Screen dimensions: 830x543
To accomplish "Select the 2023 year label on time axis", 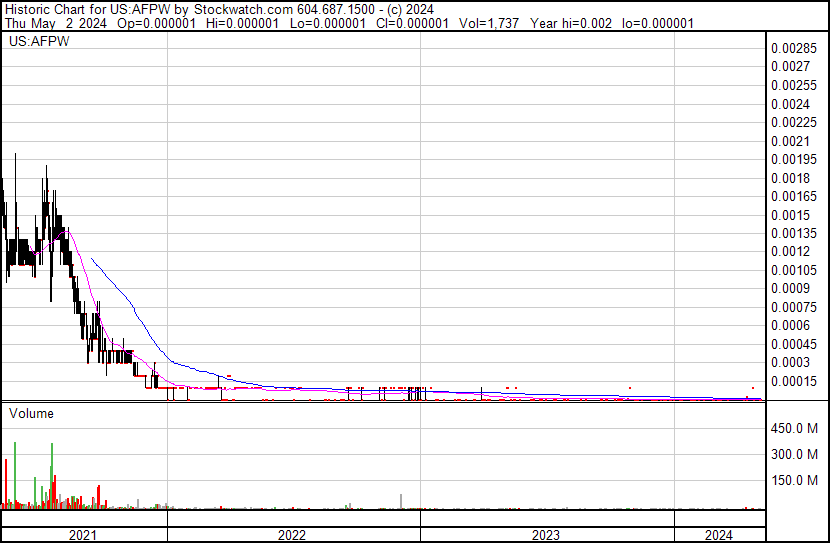I will [546, 535].
